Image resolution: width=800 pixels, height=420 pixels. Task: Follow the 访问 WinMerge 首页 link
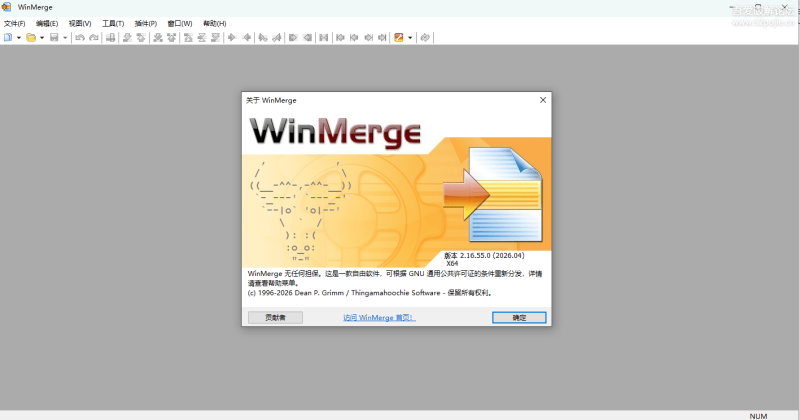coord(379,317)
